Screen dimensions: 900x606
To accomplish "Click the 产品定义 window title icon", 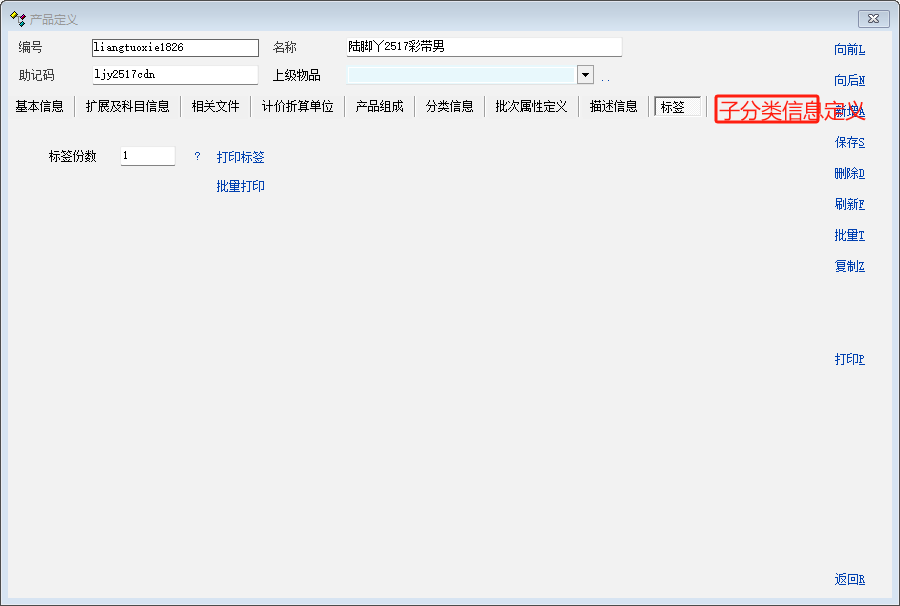I will pyautogui.click(x=17, y=19).
